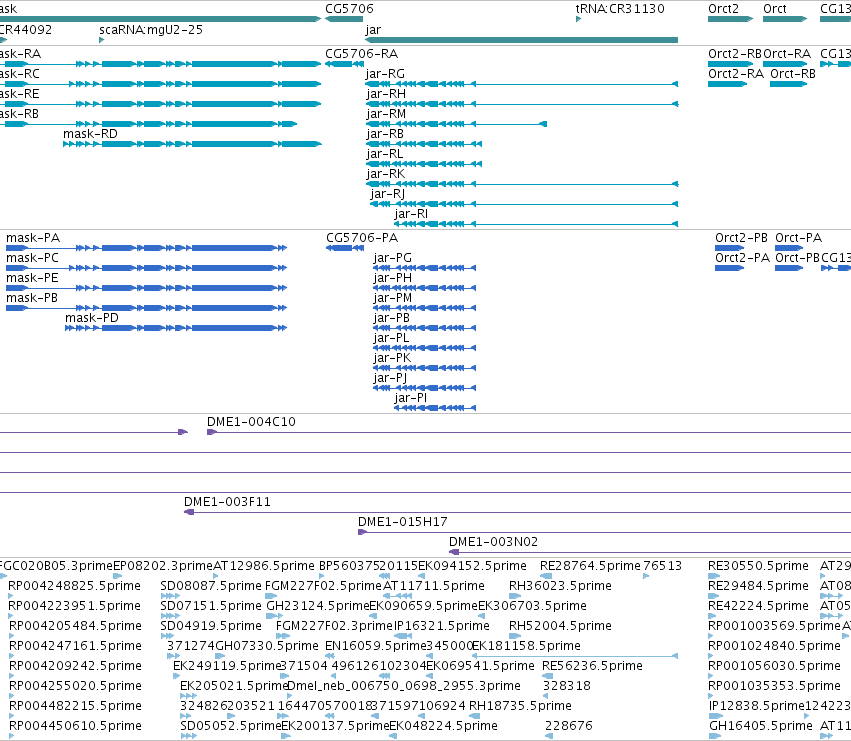This screenshot has height=741, width=851.
Task: Click the CG5706 gene label
Action: pos(349,9)
